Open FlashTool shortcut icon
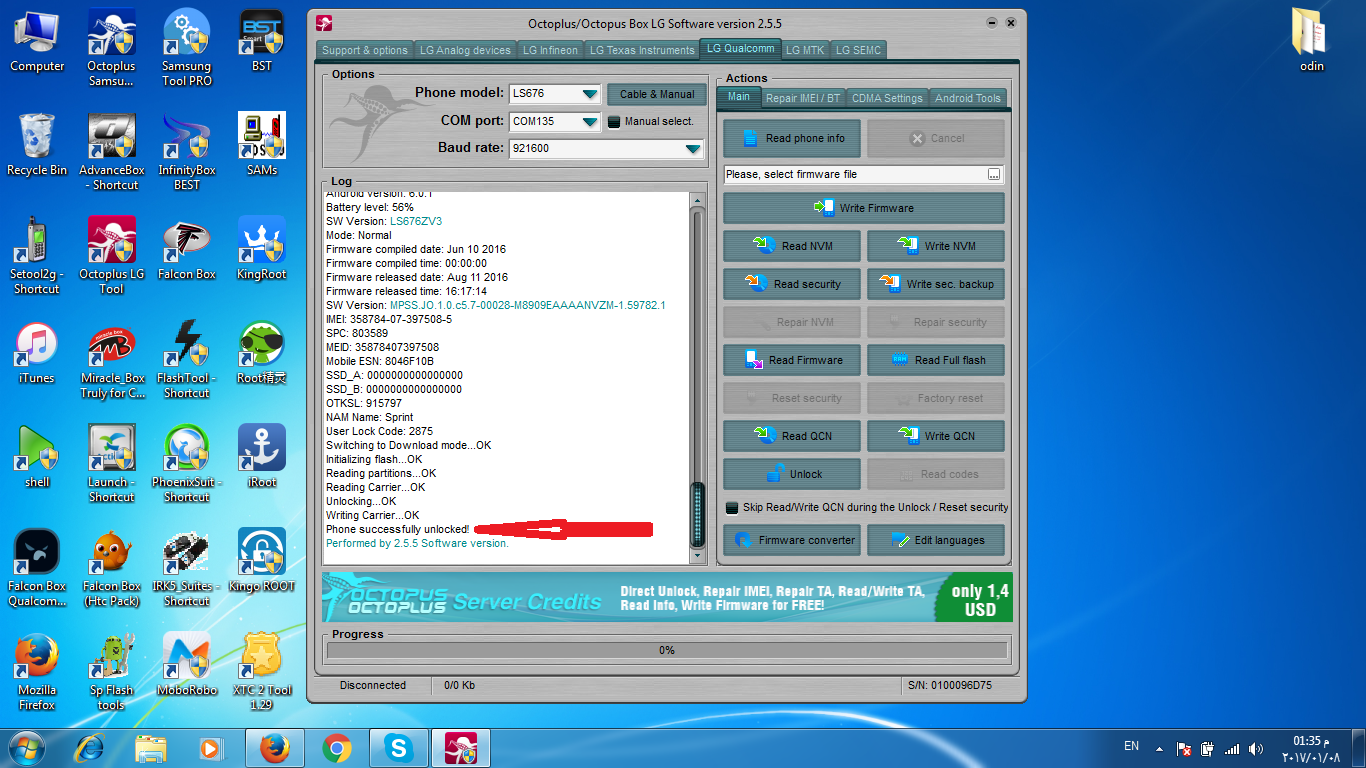 pos(187,359)
